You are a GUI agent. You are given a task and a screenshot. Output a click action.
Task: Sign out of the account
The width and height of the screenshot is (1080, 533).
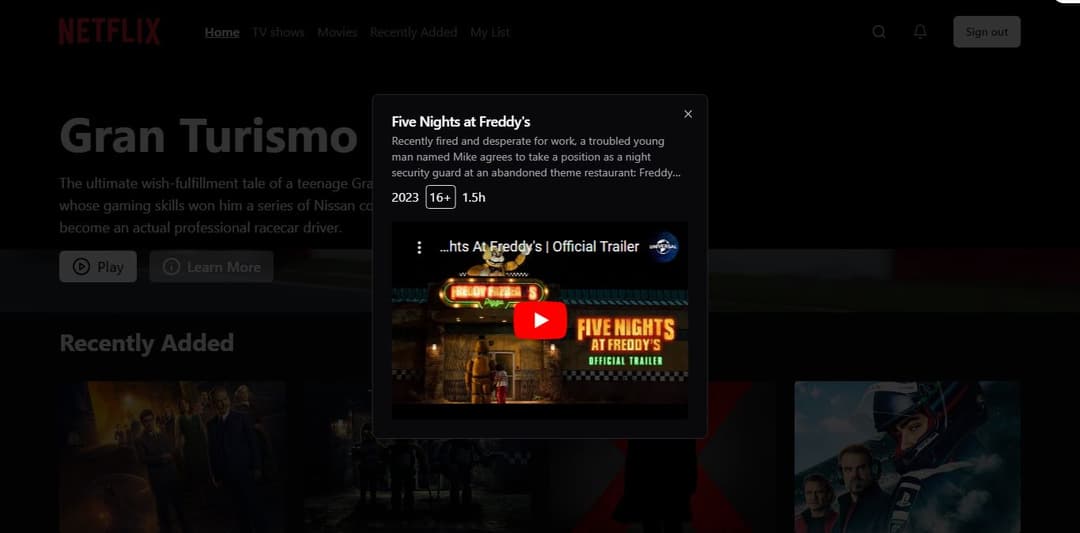[986, 32]
